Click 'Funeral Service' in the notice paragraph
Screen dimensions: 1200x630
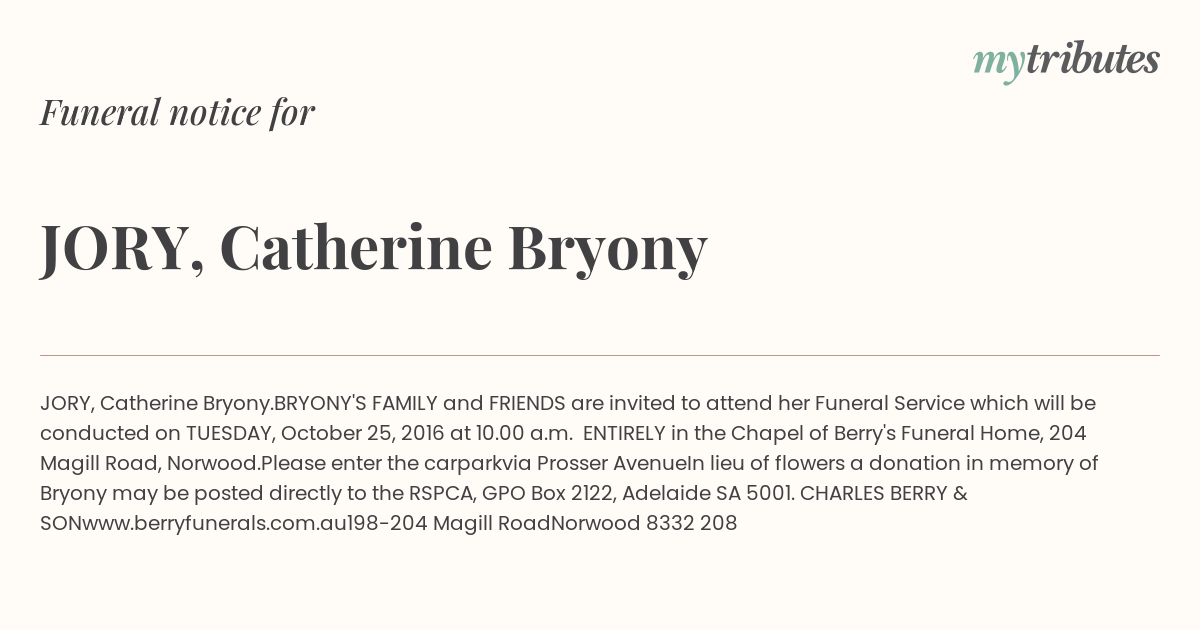click(x=890, y=403)
